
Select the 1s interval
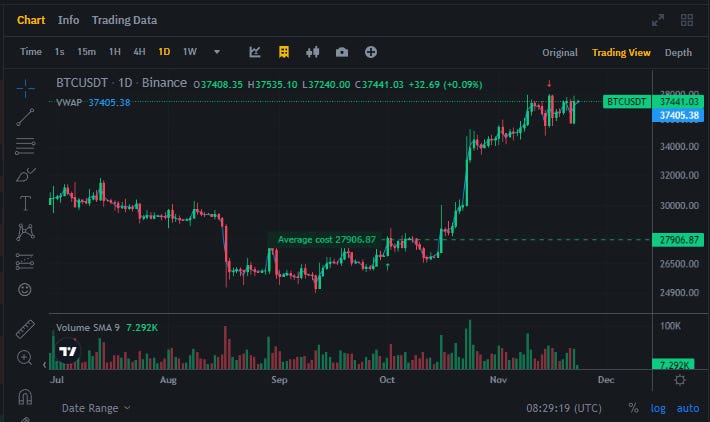(x=59, y=52)
